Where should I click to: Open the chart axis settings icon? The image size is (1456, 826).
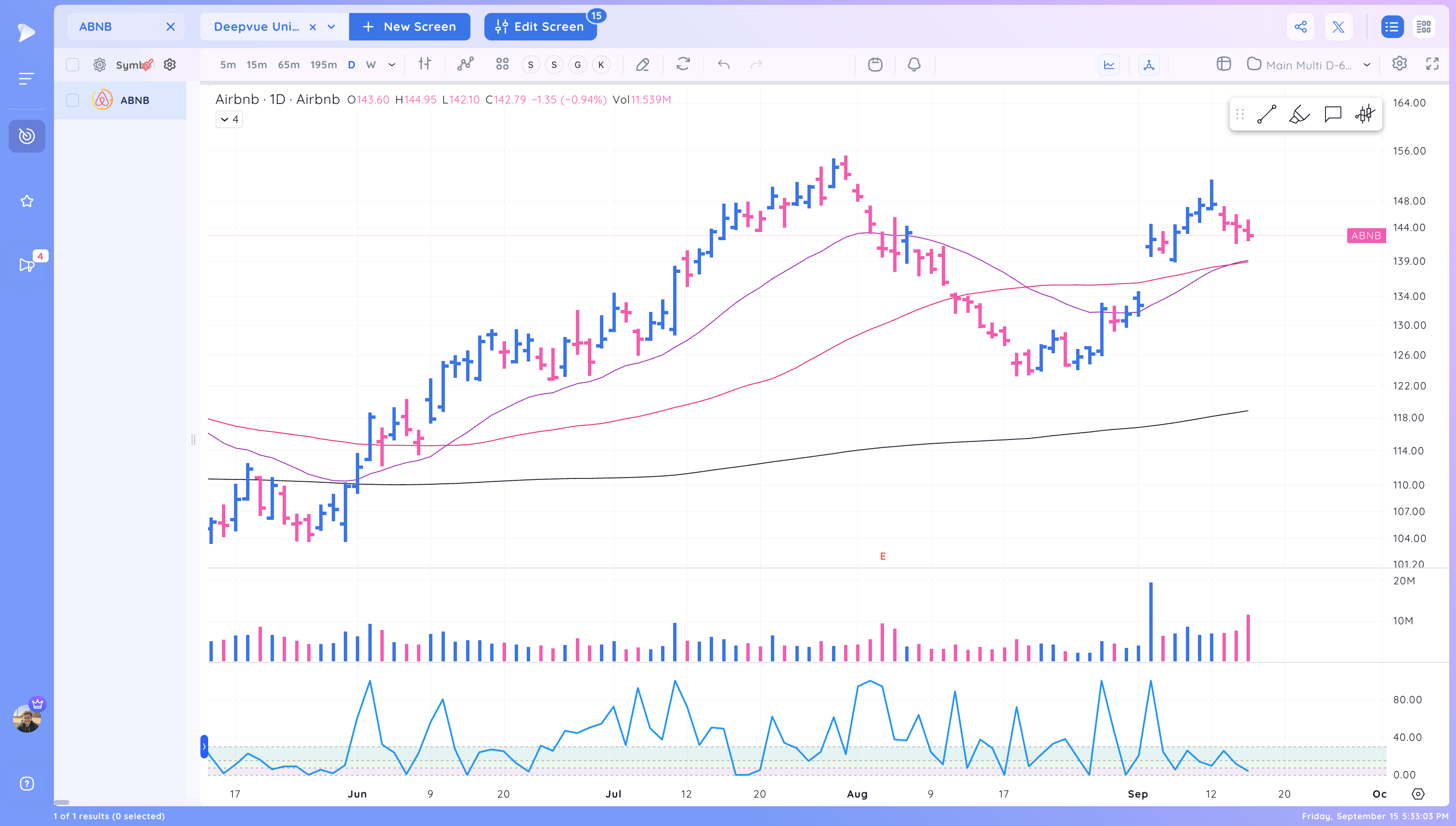pos(1418,794)
